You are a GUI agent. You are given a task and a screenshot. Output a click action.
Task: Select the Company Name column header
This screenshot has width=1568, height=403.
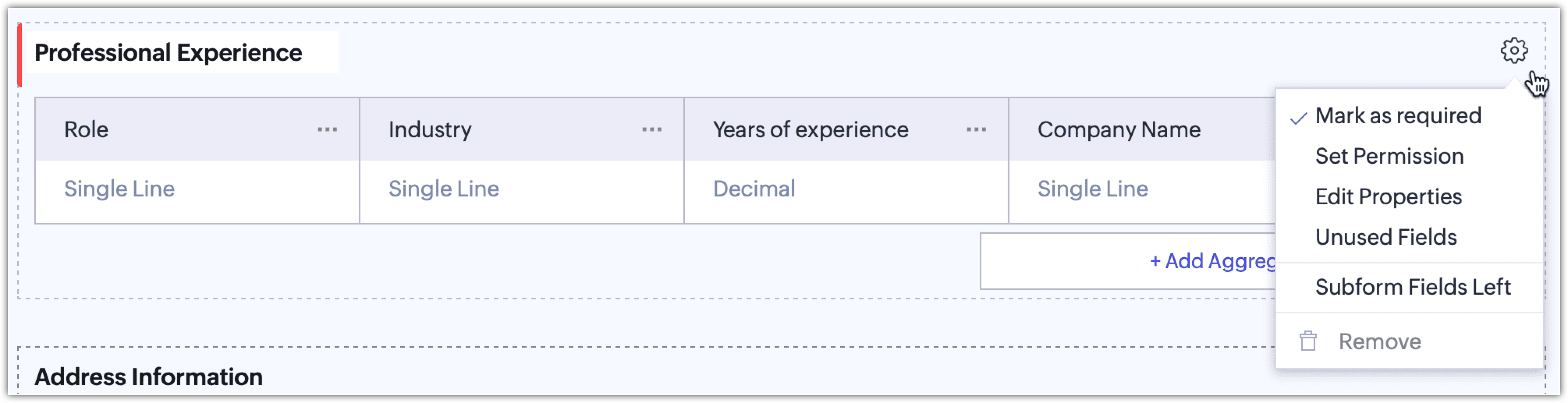pyautogui.click(x=1119, y=129)
